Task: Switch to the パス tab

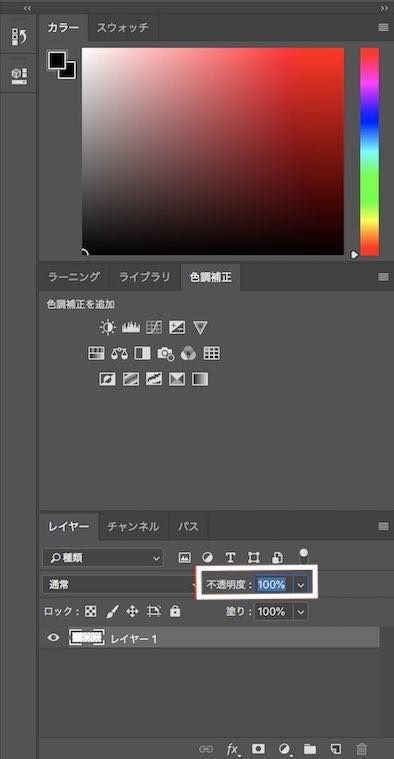Action: click(x=188, y=527)
